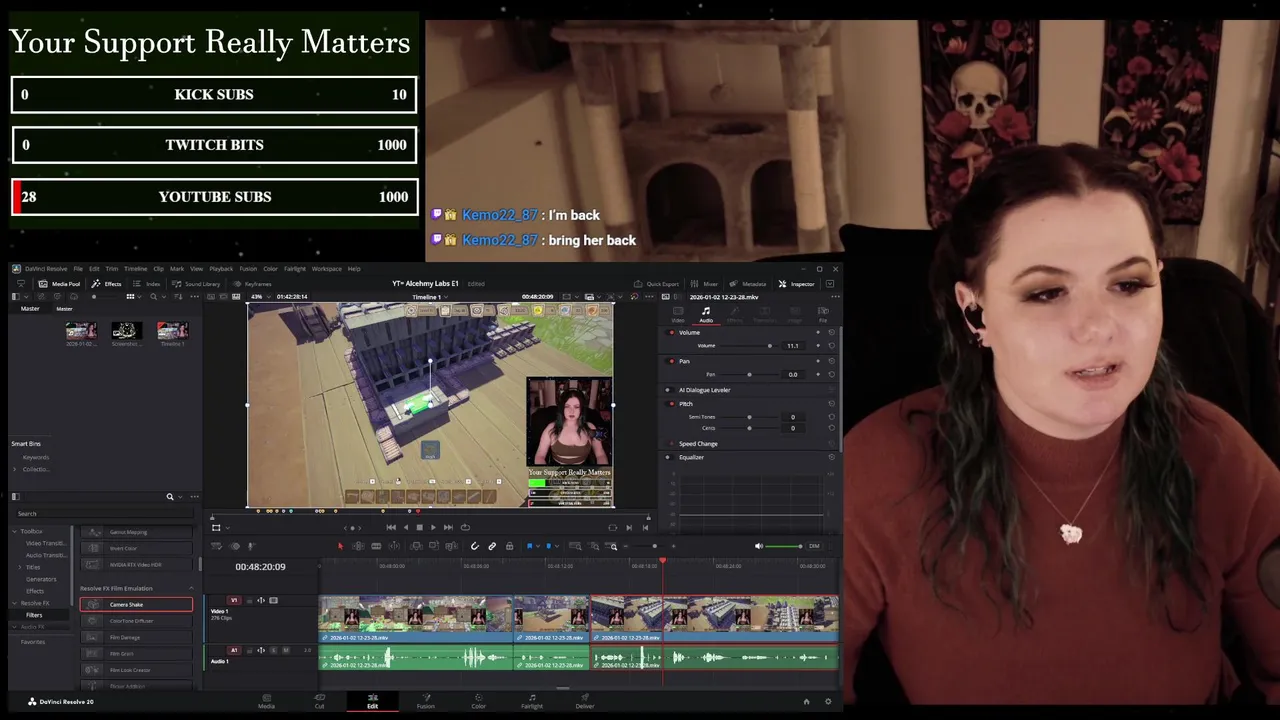The width and height of the screenshot is (1280, 720).
Task: Open the Timeline menu
Action: tap(136, 269)
